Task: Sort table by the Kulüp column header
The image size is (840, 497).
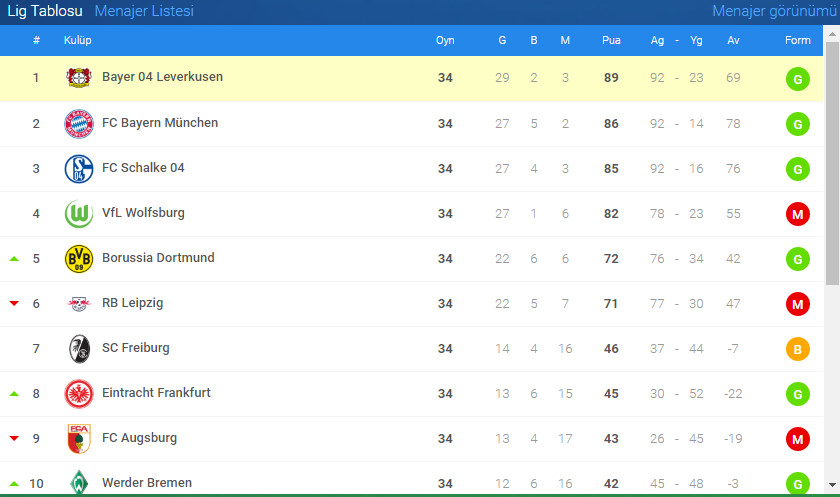Action: click(x=78, y=41)
